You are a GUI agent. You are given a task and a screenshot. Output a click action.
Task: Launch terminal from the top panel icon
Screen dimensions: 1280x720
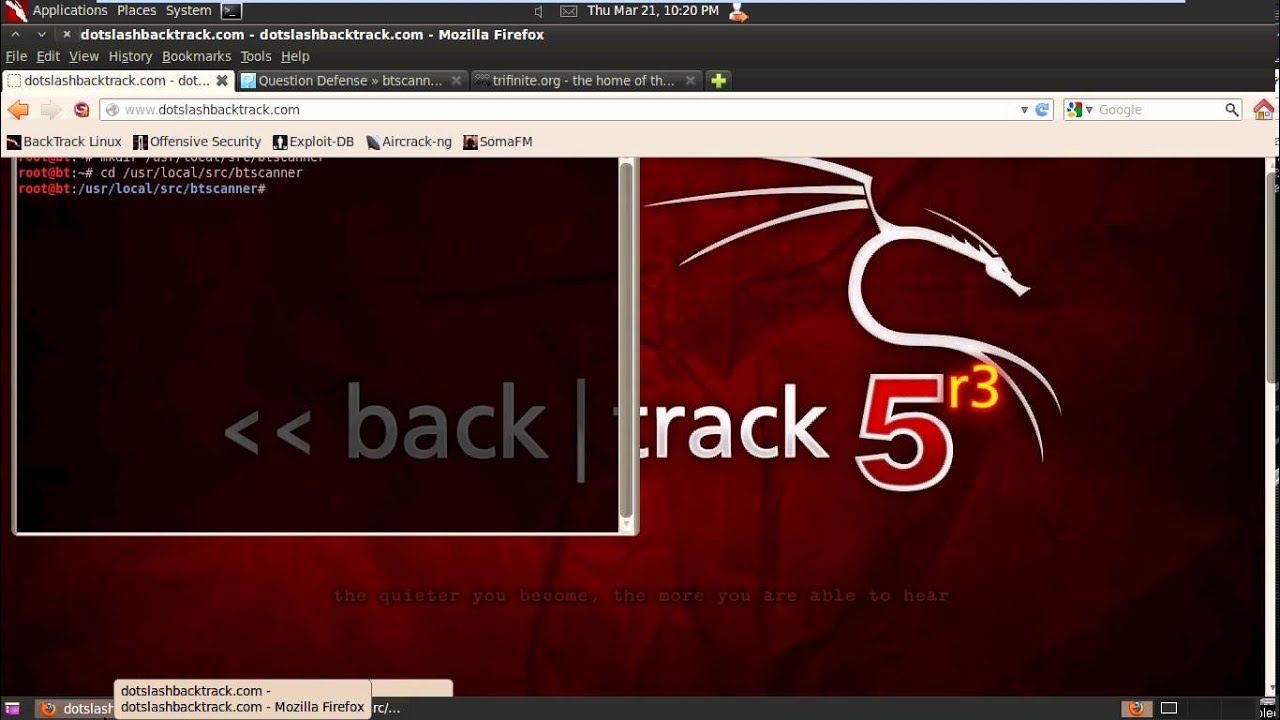click(x=231, y=11)
